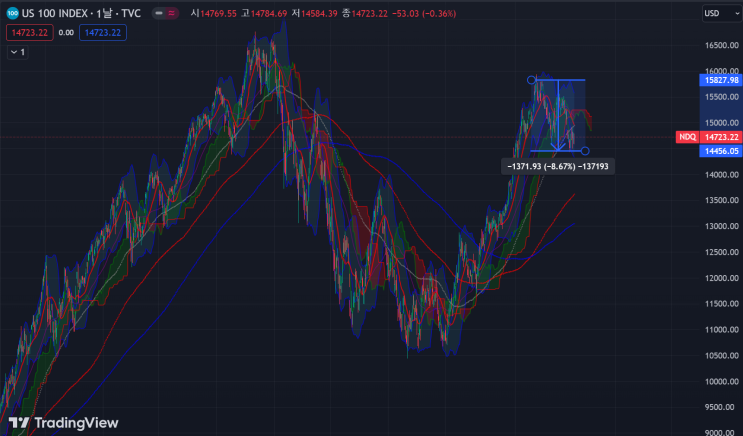Click the US 100 index logo icon

pyautogui.click(x=13, y=13)
